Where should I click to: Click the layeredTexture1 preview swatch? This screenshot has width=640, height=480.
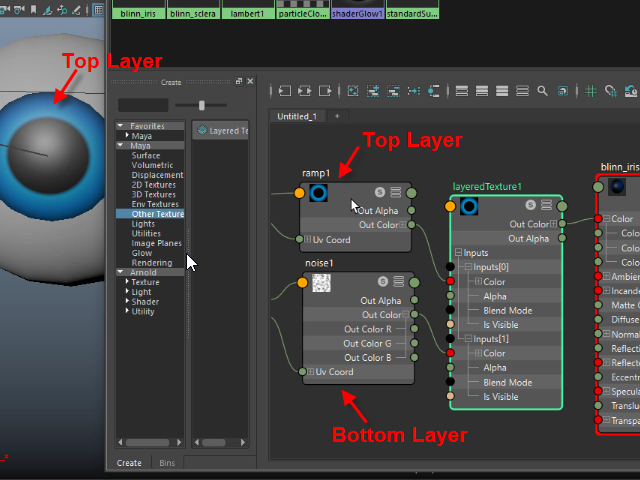point(468,207)
